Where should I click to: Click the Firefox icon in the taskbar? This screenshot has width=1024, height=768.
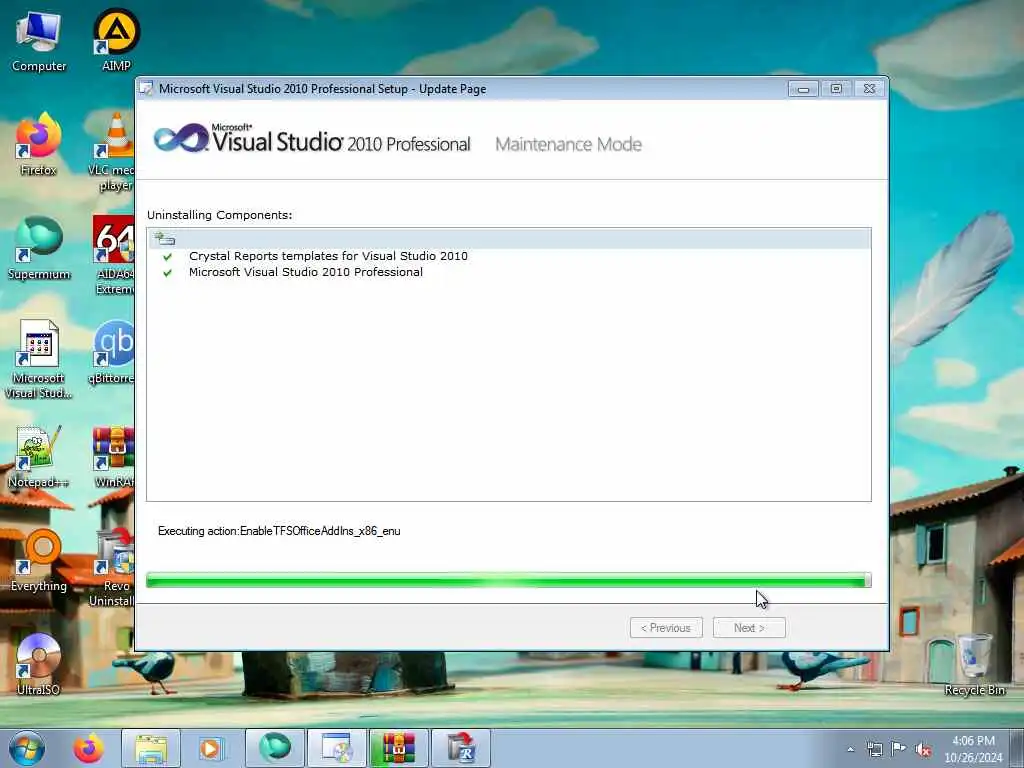point(88,748)
